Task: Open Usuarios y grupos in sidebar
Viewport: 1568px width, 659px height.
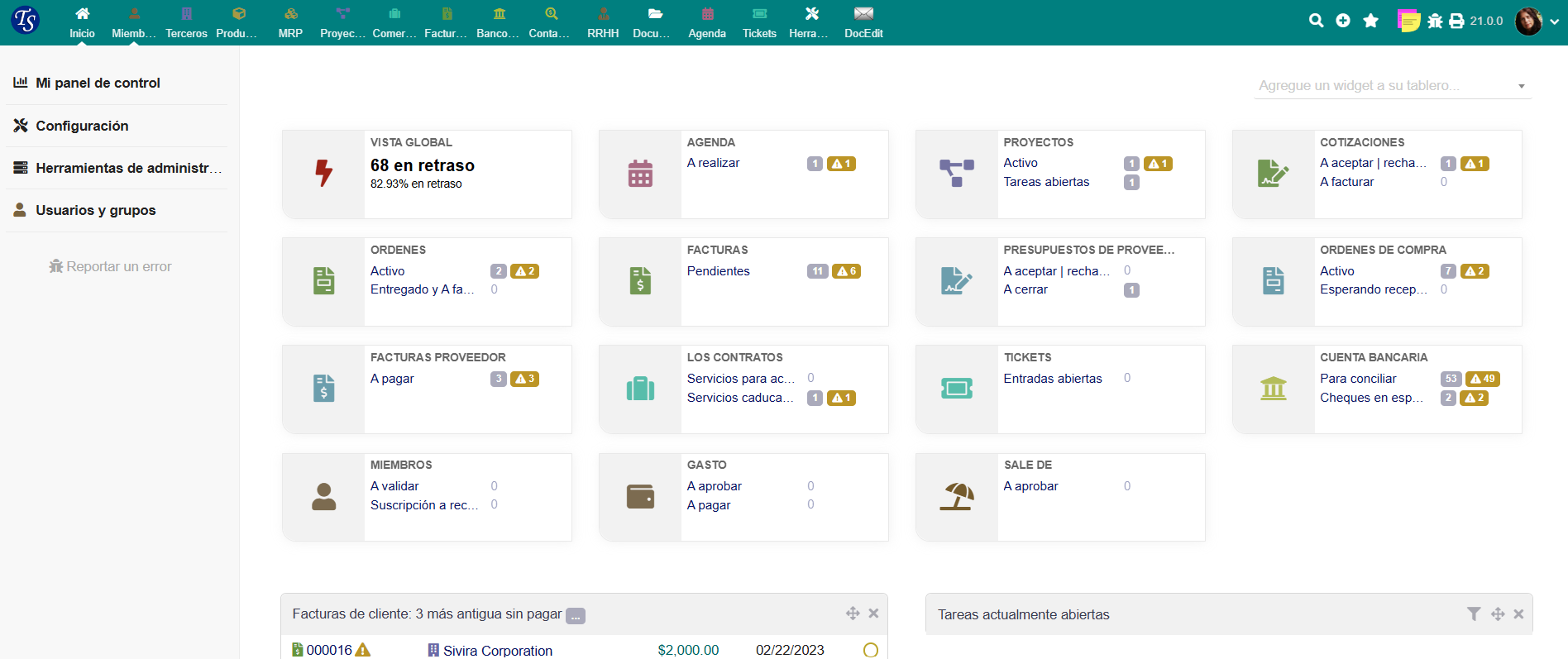Action: (x=95, y=210)
